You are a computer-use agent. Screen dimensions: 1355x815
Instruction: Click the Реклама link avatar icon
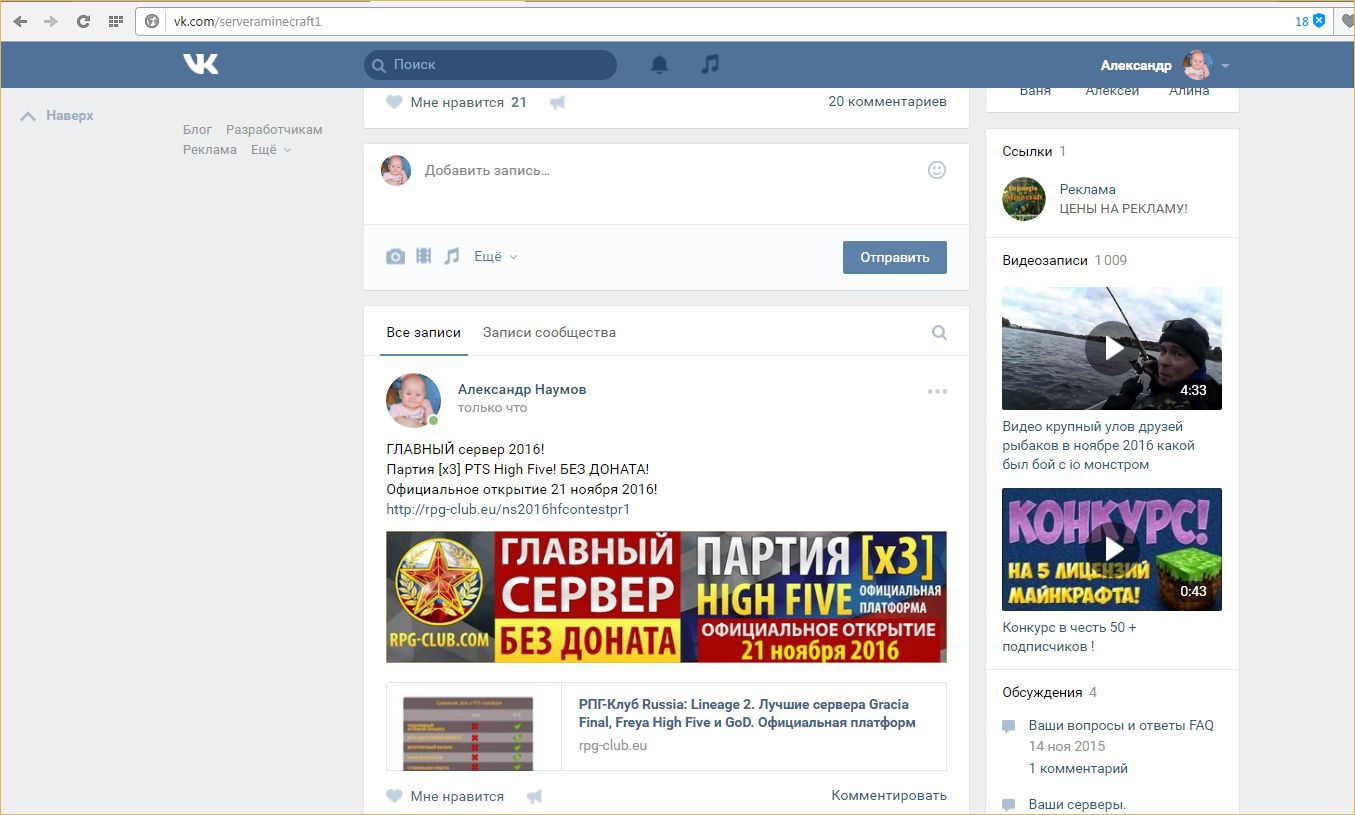point(1024,199)
